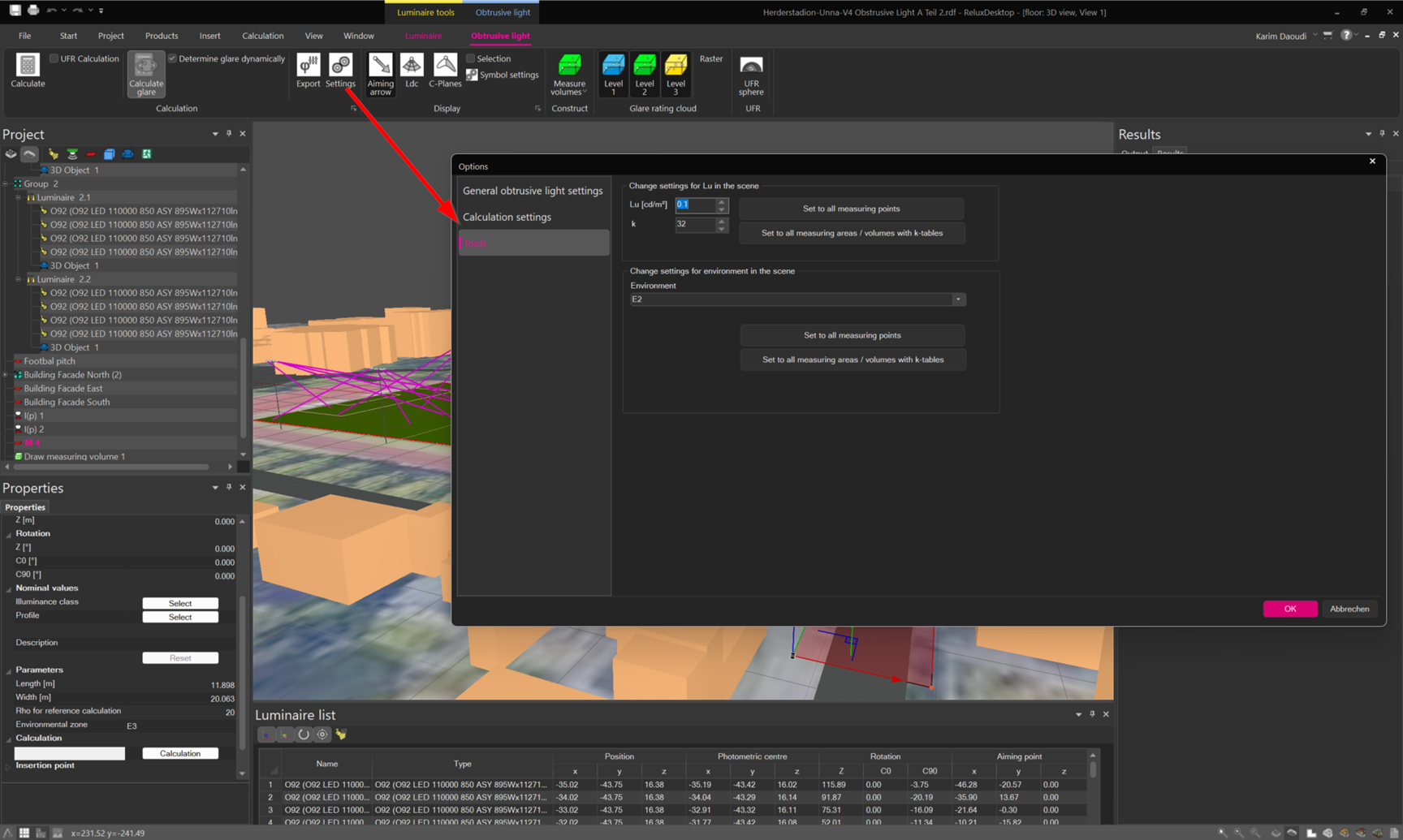Select Level 1 glare rating cloud

[x=613, y=74]
